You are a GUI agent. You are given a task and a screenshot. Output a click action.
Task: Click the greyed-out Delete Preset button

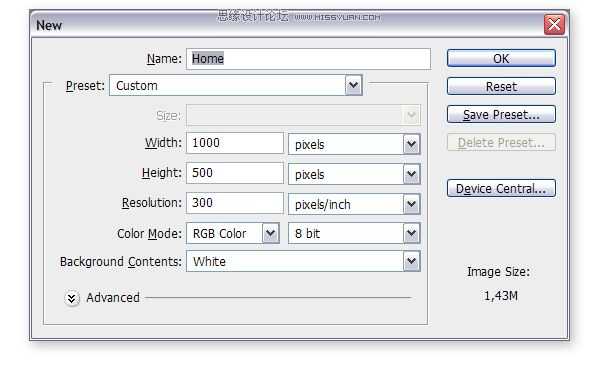501,142
